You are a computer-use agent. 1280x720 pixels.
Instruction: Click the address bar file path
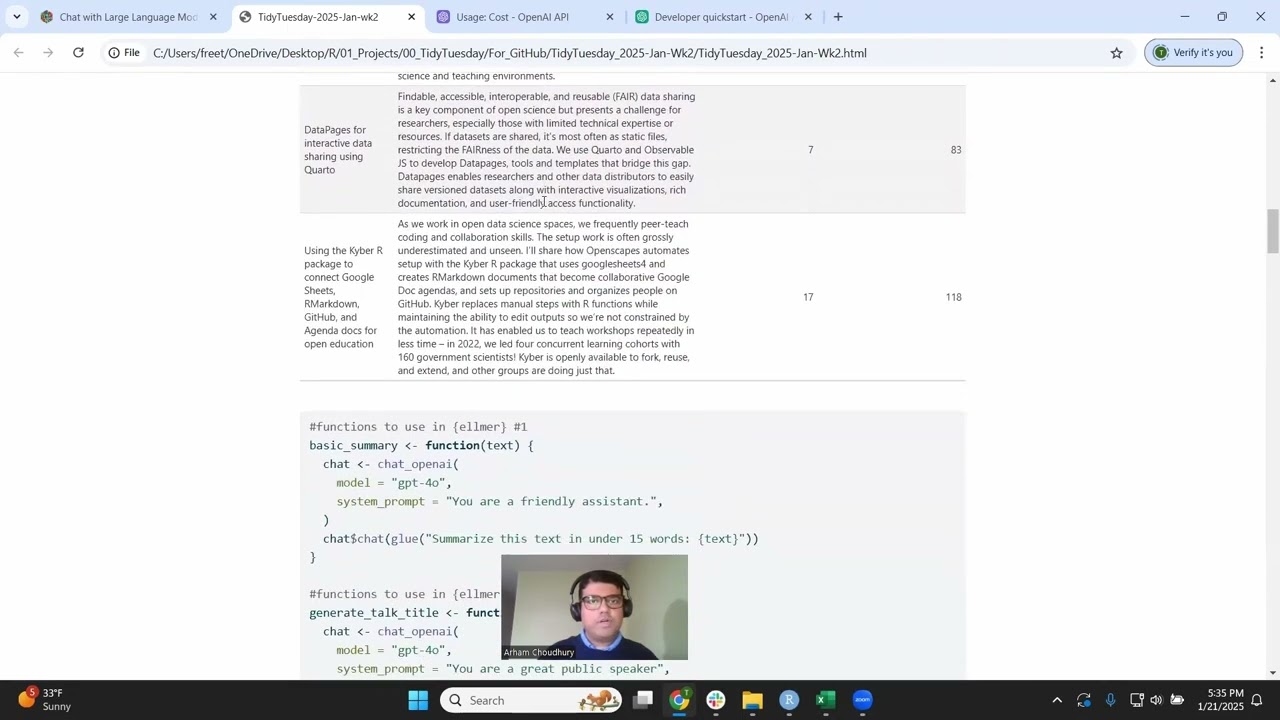[510, 53]
